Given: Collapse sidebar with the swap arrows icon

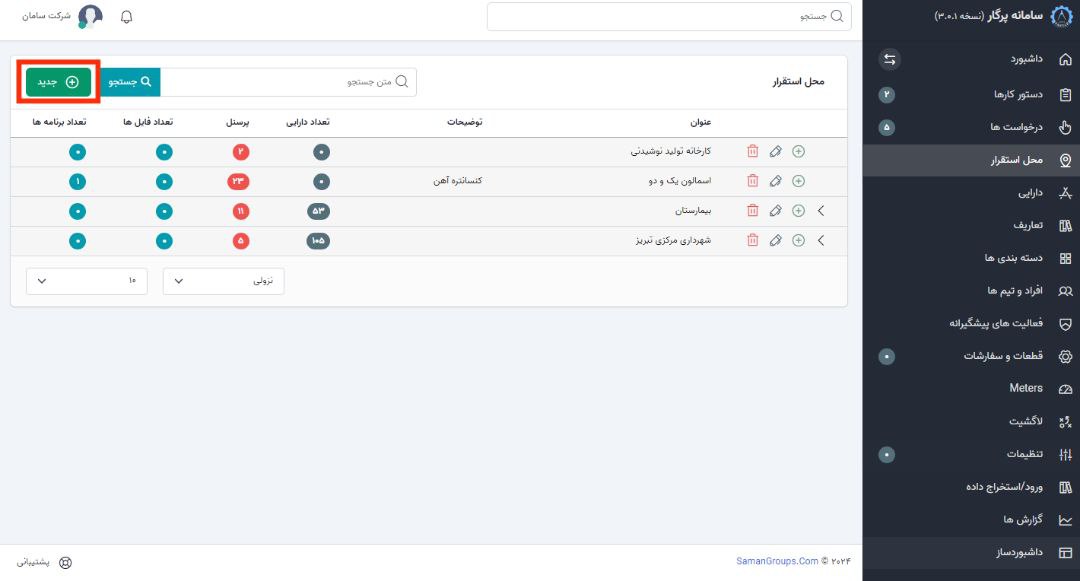Looking at the screenshot, I should pos(889,59).
